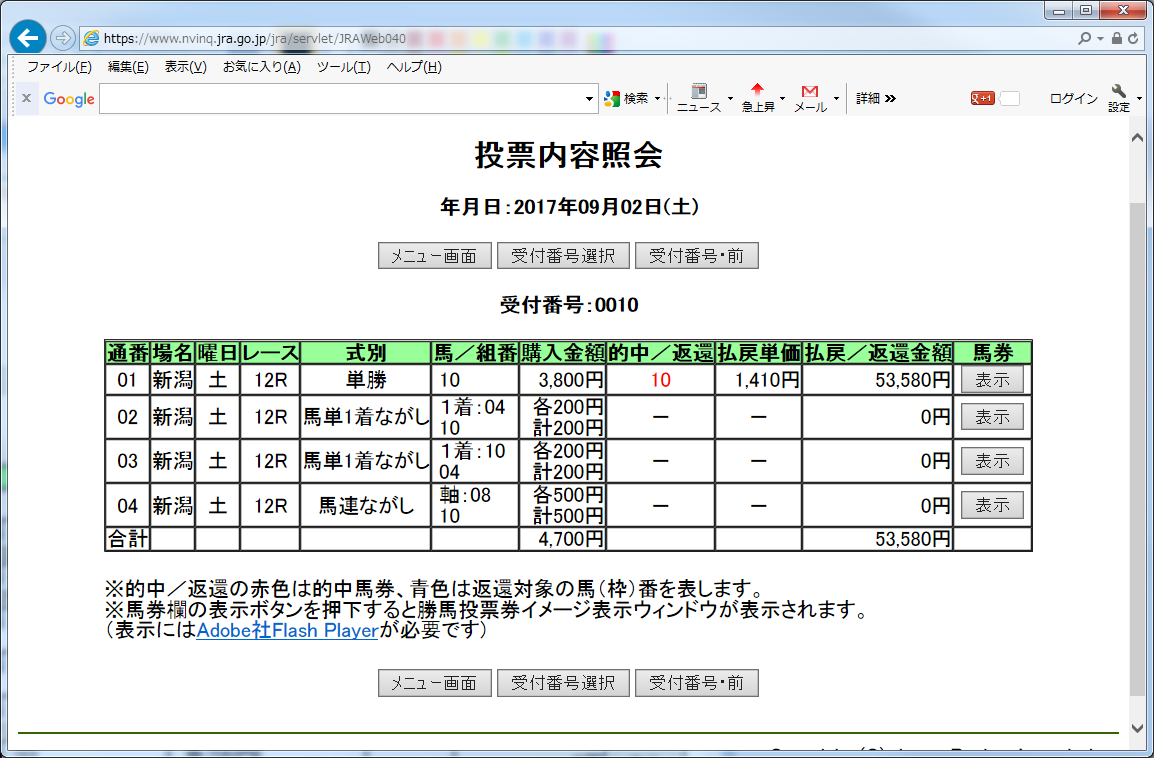The image size is (1154, 758).
Task: Open the 表示(V) menu
Action: (185, 67)
